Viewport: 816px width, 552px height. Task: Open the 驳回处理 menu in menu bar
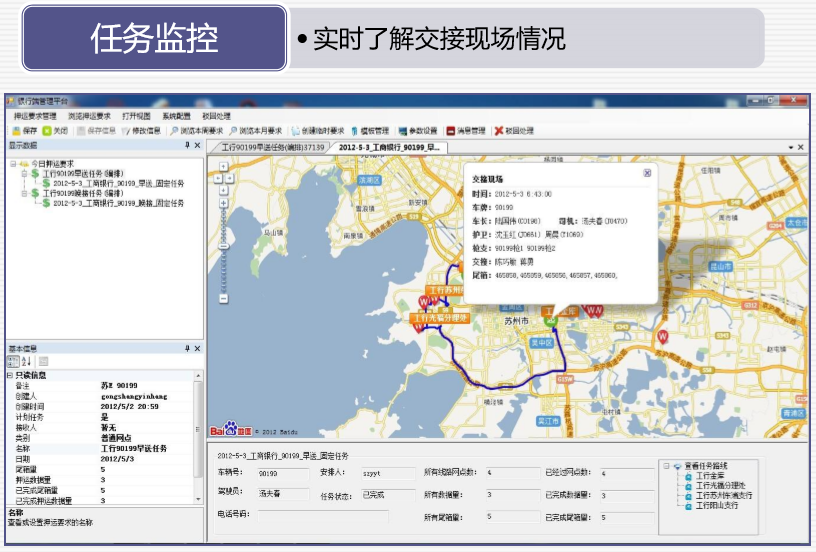point(216,116)
